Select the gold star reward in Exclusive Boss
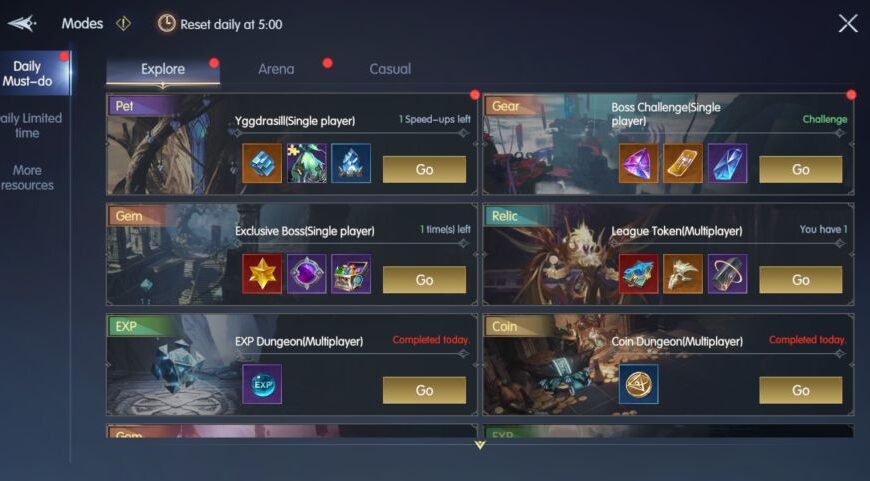The width and height of the screenshot is (870, 481). pyautogui.click(x=262, y=274)
